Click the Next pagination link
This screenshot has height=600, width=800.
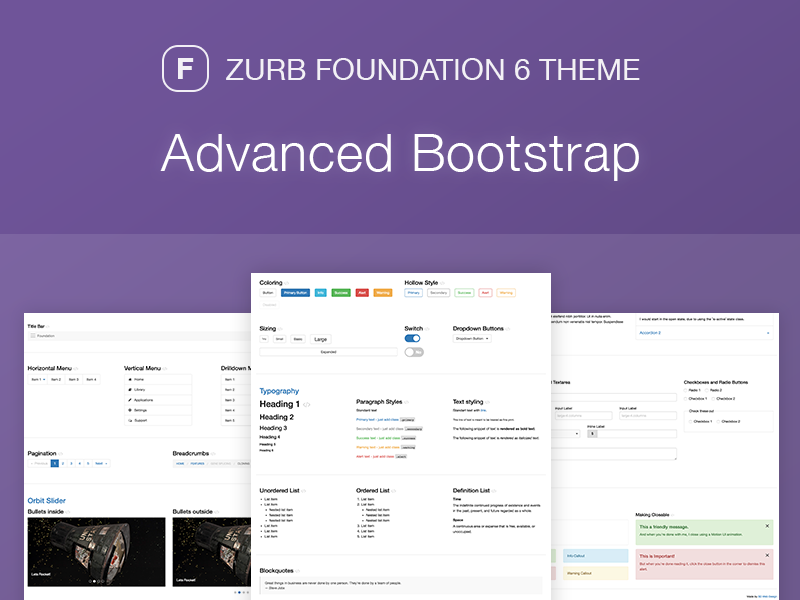[x=101, y=464]
